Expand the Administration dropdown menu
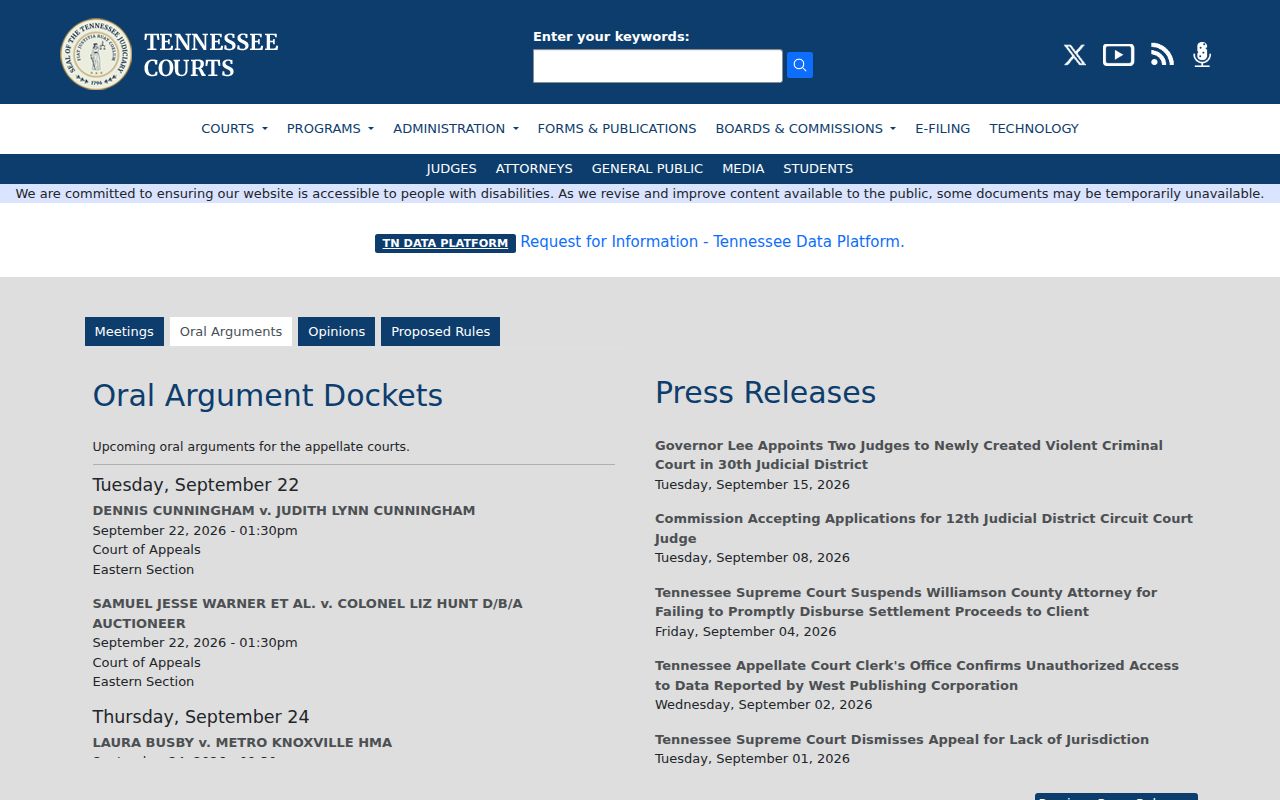This screenshot has width=1280, height=800. click(456, 128)
